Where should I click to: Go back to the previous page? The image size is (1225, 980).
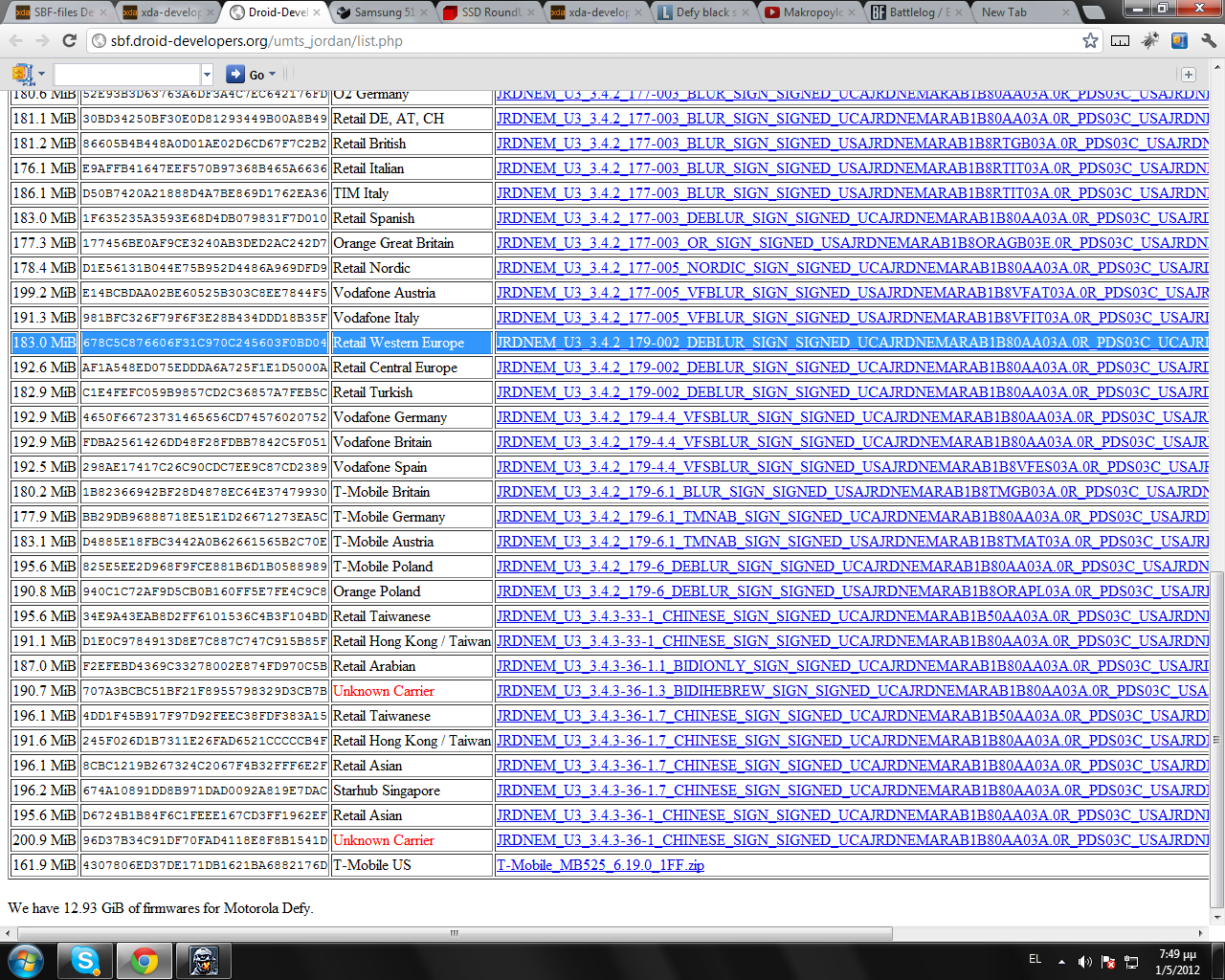(x=15, y=40)
